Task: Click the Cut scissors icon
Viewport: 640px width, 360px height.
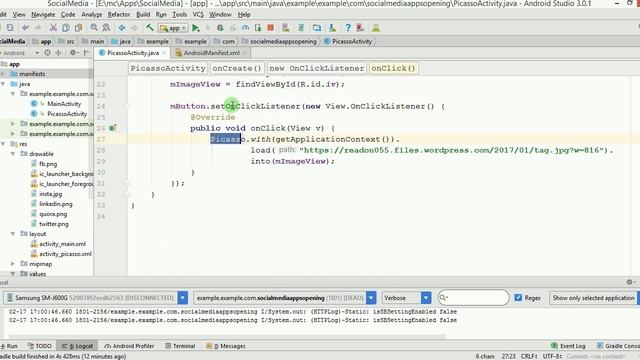Action: point(53,28)
